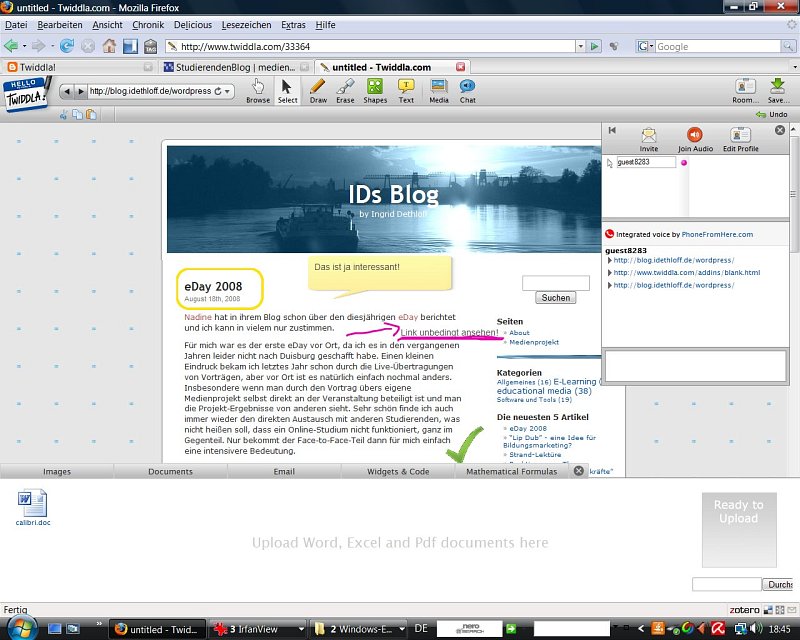Click the Save download icon
Viewport: 800px width, 640px height.
pyautogui.click(x=778, y=91)
